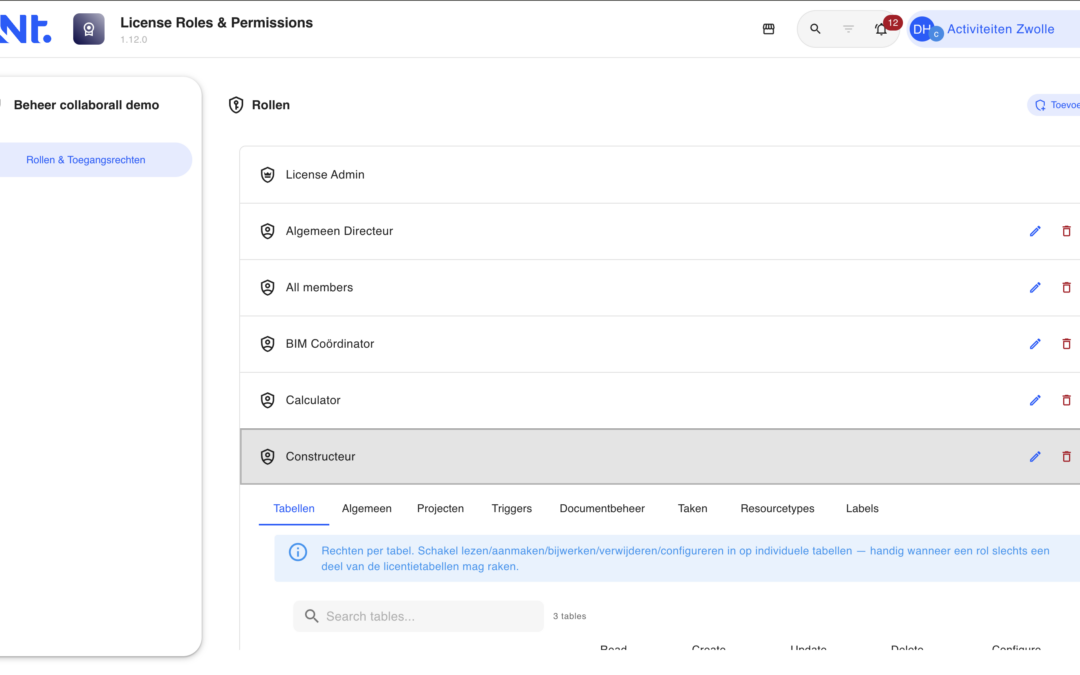Click the Activiteiten Zwolle workspace name

pos(1000,29)
